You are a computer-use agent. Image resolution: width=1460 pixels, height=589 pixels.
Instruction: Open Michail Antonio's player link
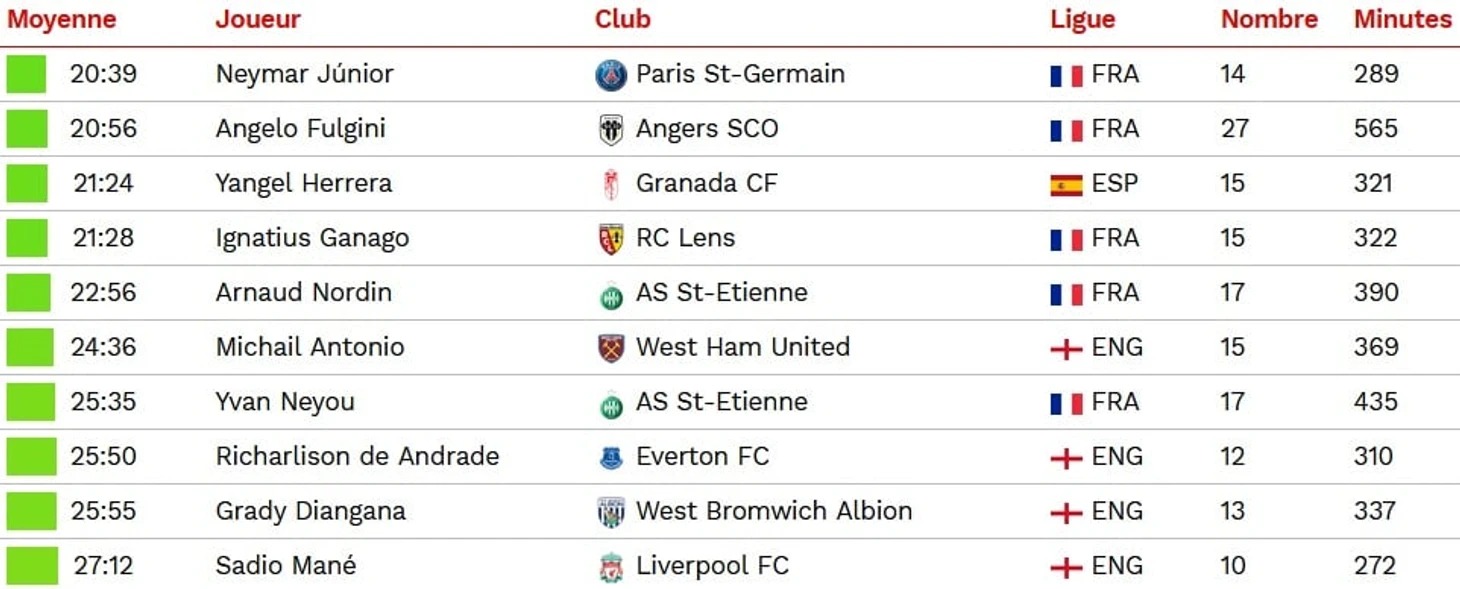[310, 347]
